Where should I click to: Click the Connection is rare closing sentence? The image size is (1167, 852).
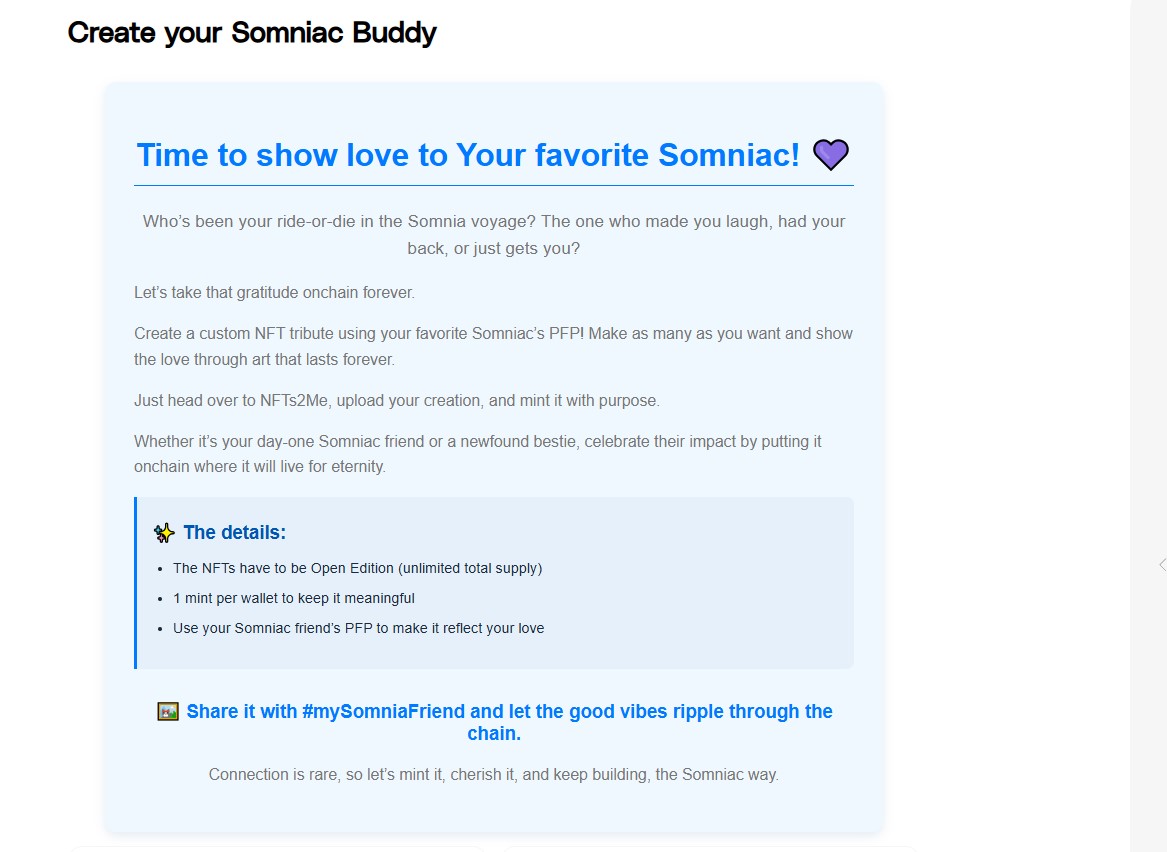(493, 774)
